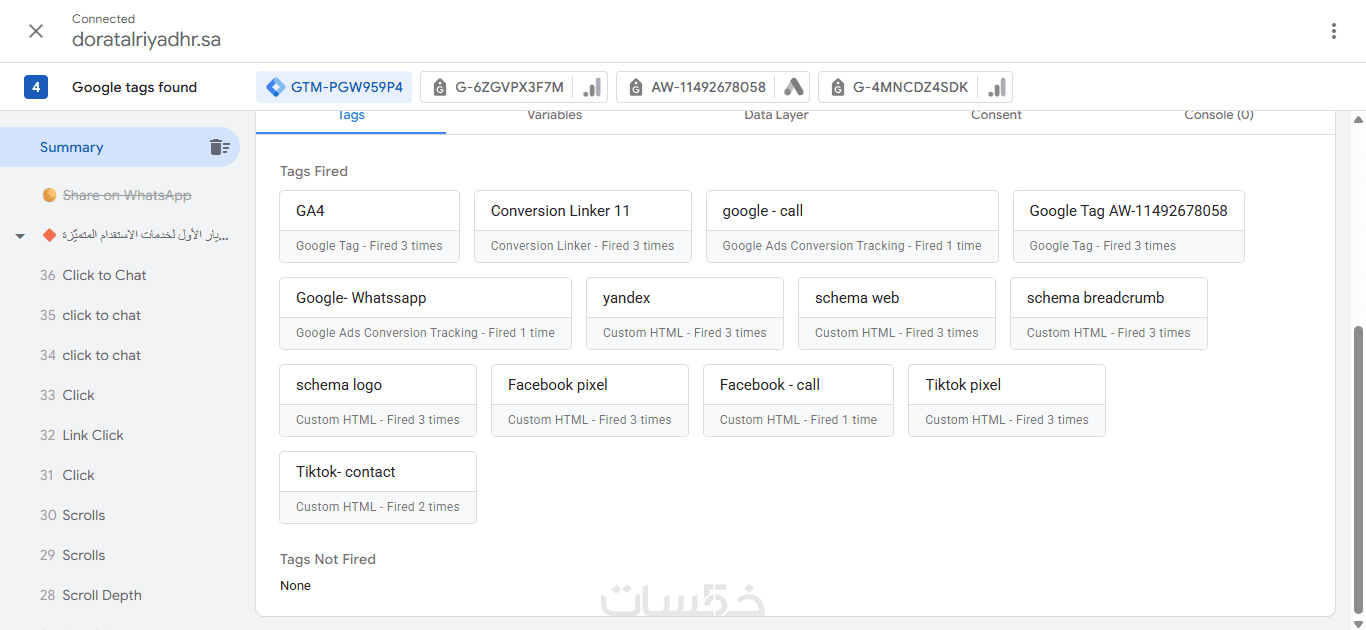Open the three-dot more options menu
This screenshot has width=1366, height=630.
tap(1333, 31)
